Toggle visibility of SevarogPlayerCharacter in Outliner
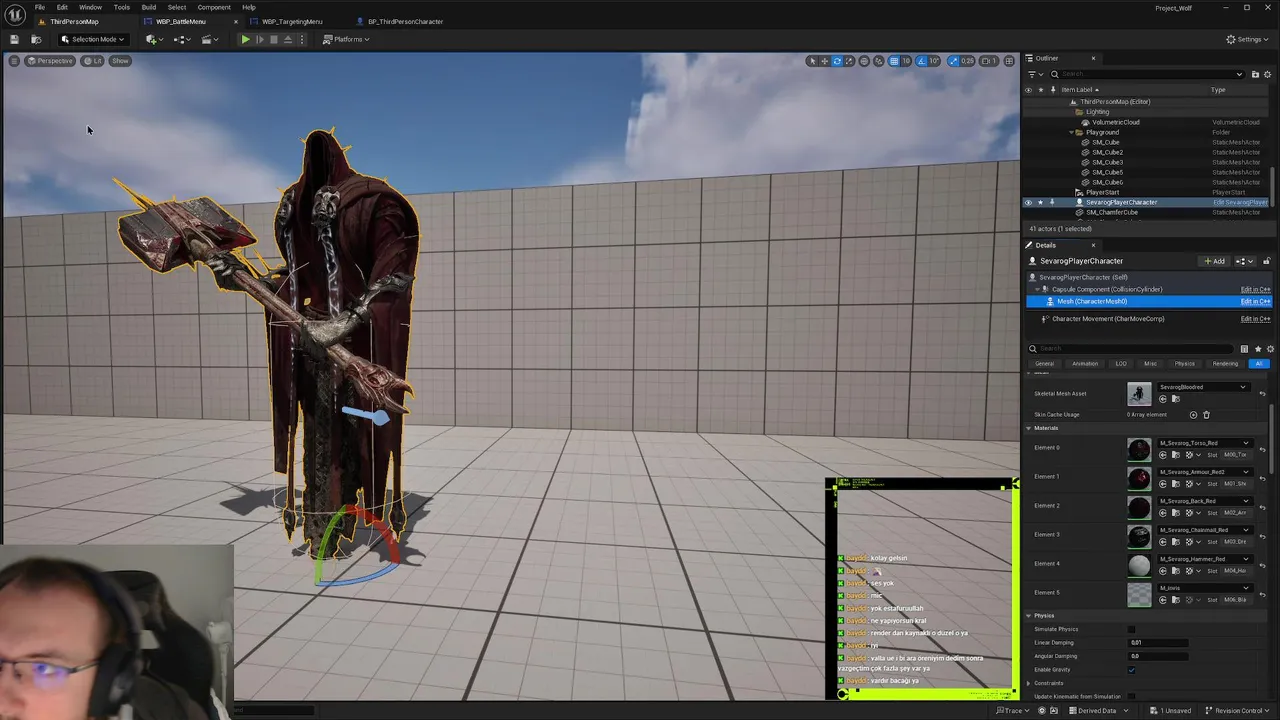This screenshot has width=1280, height=720. 1028,202
